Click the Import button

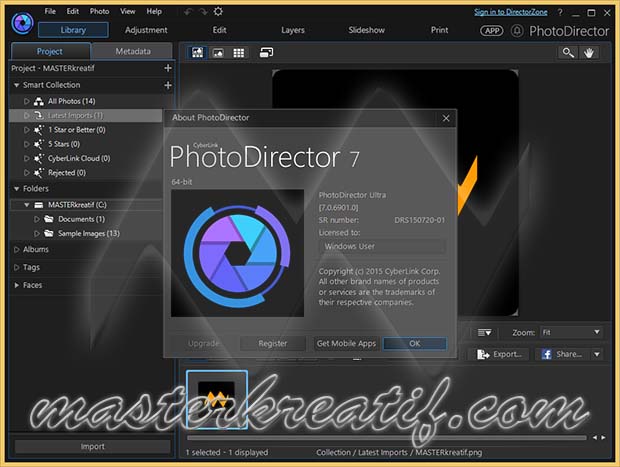click(93, 447)
